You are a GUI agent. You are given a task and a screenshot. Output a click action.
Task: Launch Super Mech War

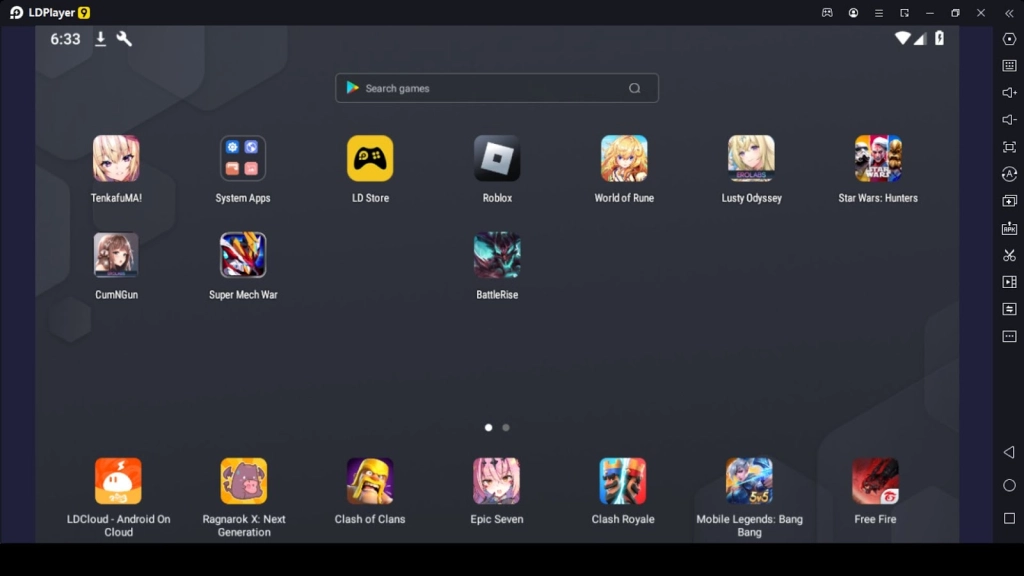pos(243,255)
